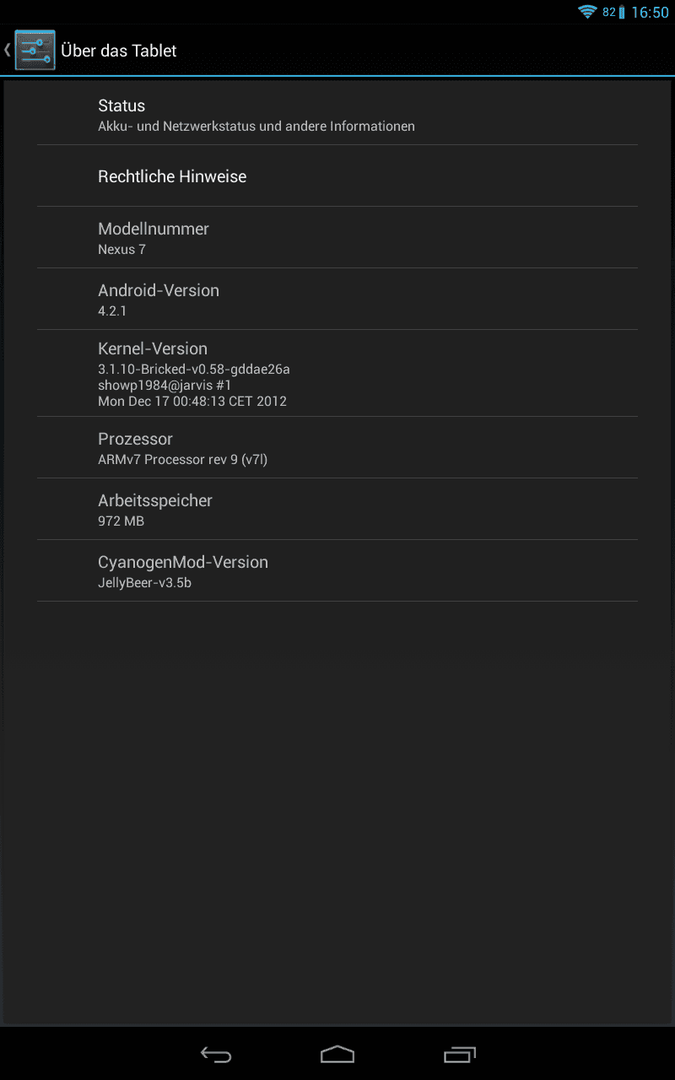675x1080 pixels.
Task: Tap the Settings app icon in header
Action: 35,50
